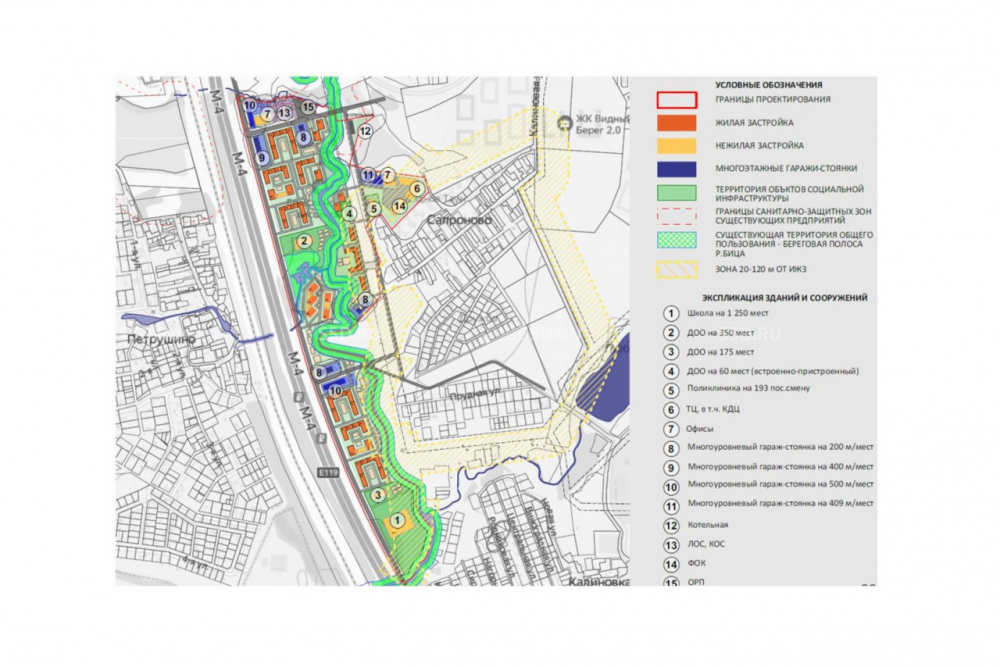Click the Условные обозначения heading
1000x667 pixels.
tap(768, 85)
